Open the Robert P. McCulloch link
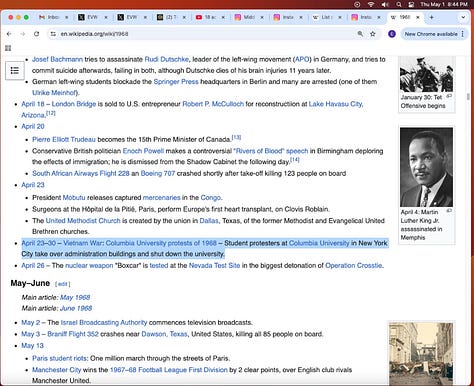This screenshot has height=386, width=474. coord(213,104)
